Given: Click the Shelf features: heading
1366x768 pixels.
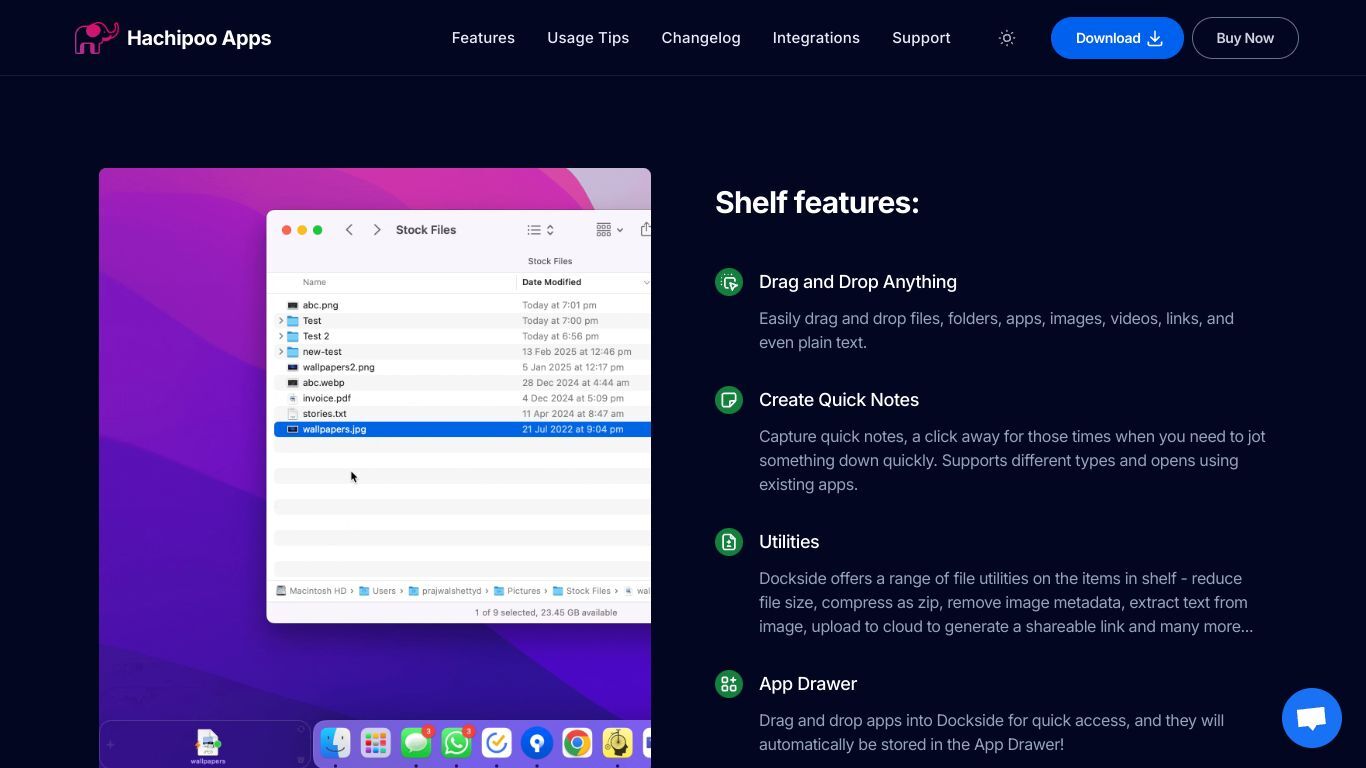Looking at the screenshot, I should tap(817, 203).
